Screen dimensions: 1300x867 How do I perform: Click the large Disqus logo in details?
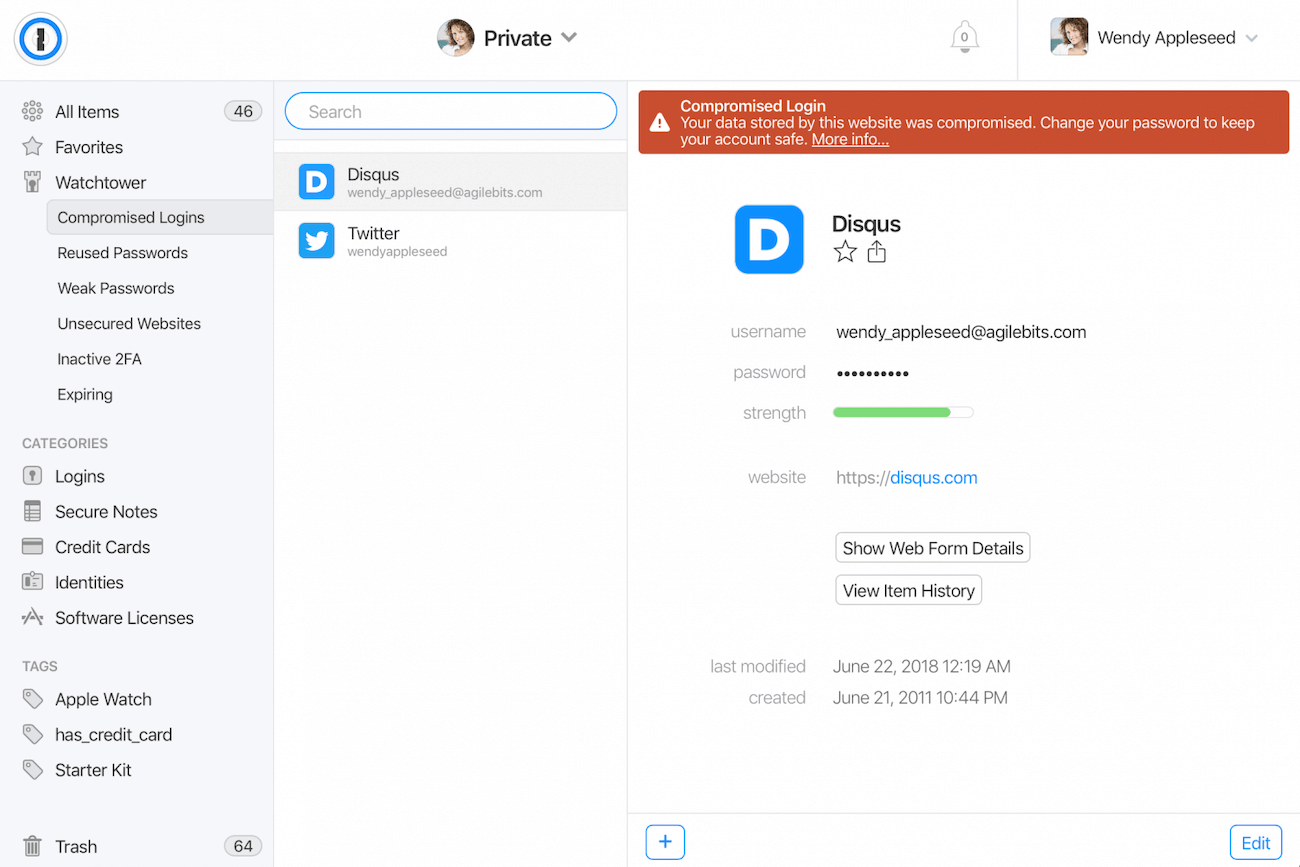click(769, 240)
